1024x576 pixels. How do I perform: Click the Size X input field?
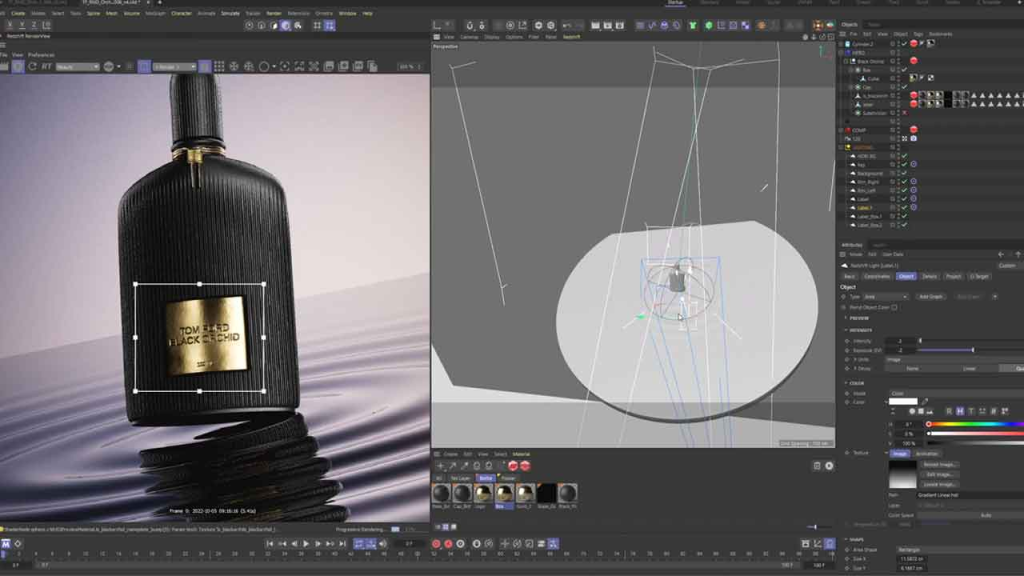point(912,559)
